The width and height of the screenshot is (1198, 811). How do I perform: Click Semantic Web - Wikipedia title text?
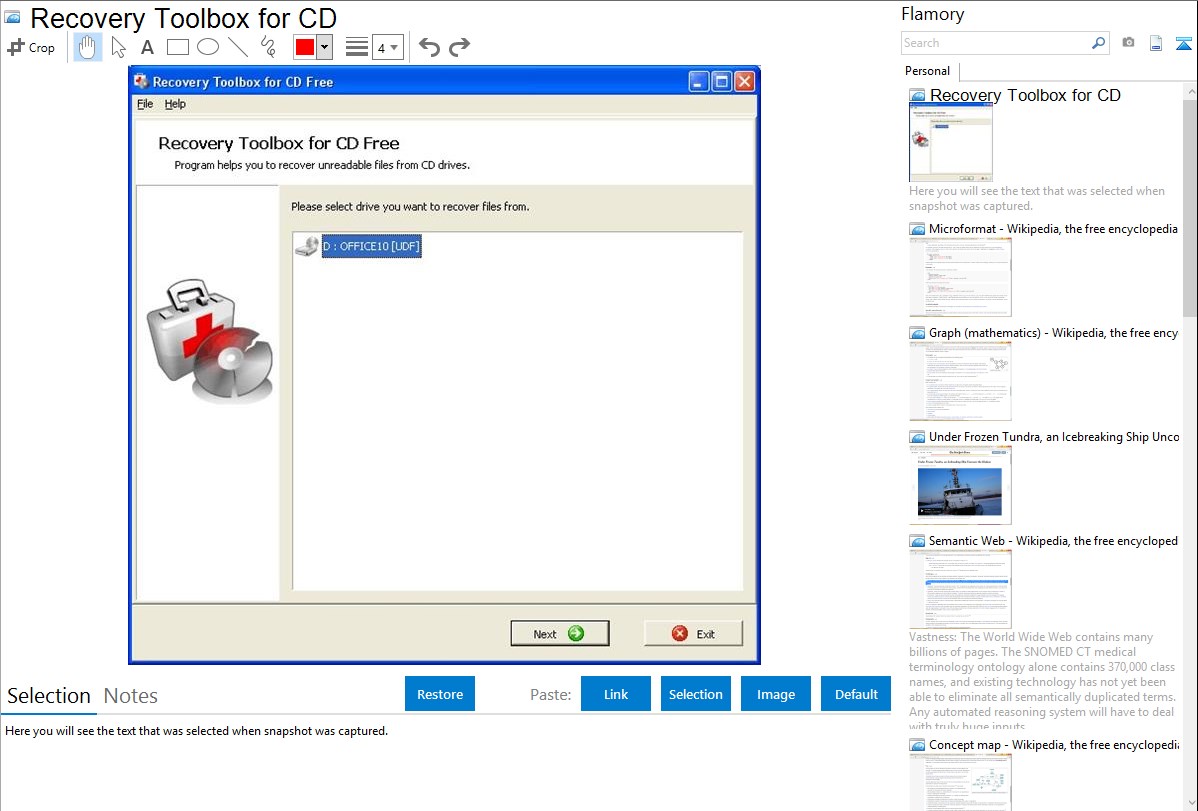tap(1053, 540)
